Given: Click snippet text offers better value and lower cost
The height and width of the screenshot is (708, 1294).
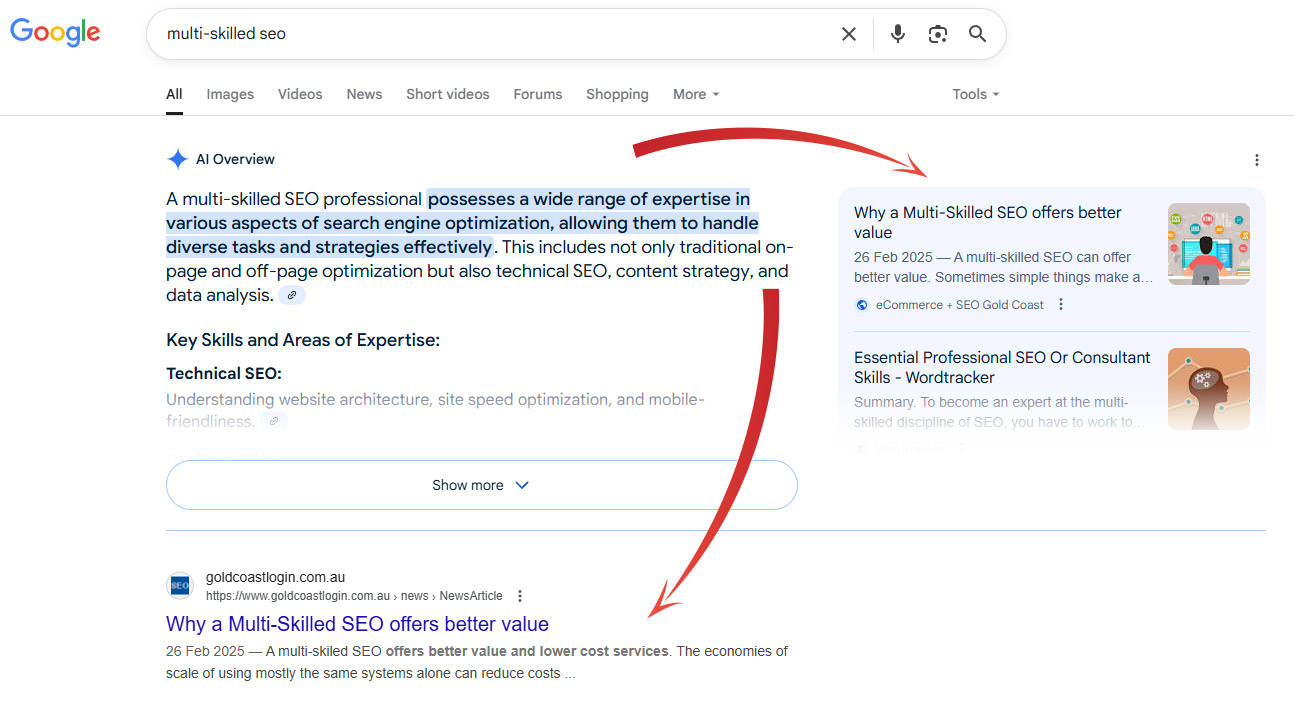Looking at the screenshot, I should 527,651.
